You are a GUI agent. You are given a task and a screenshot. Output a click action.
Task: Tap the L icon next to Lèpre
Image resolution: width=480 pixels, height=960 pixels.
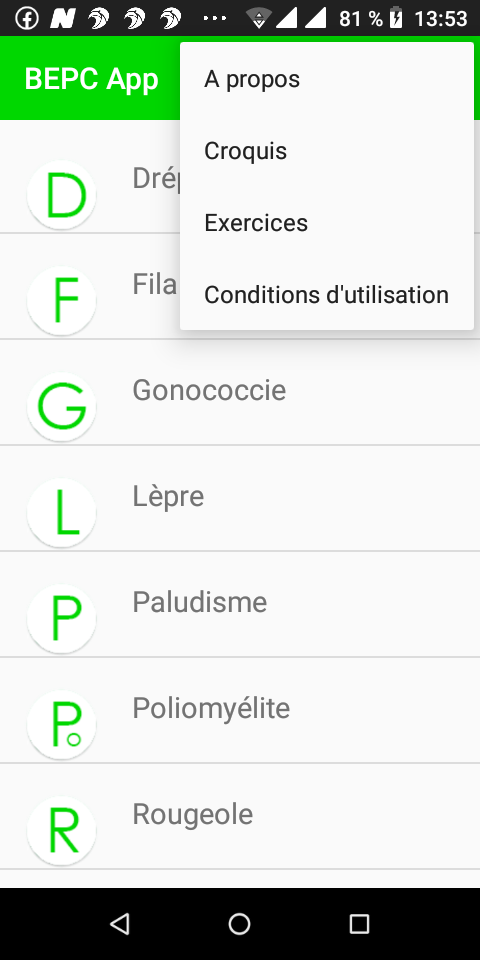click(61, 512)
